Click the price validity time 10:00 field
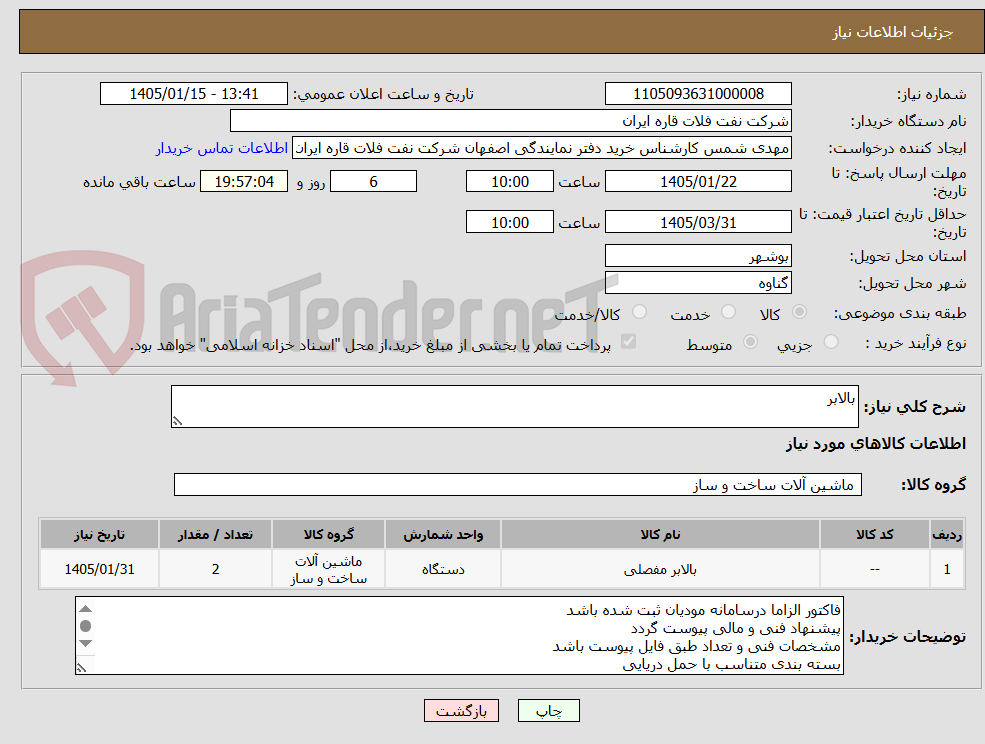Screen dimensions: 985x744 tap(509, 222)
